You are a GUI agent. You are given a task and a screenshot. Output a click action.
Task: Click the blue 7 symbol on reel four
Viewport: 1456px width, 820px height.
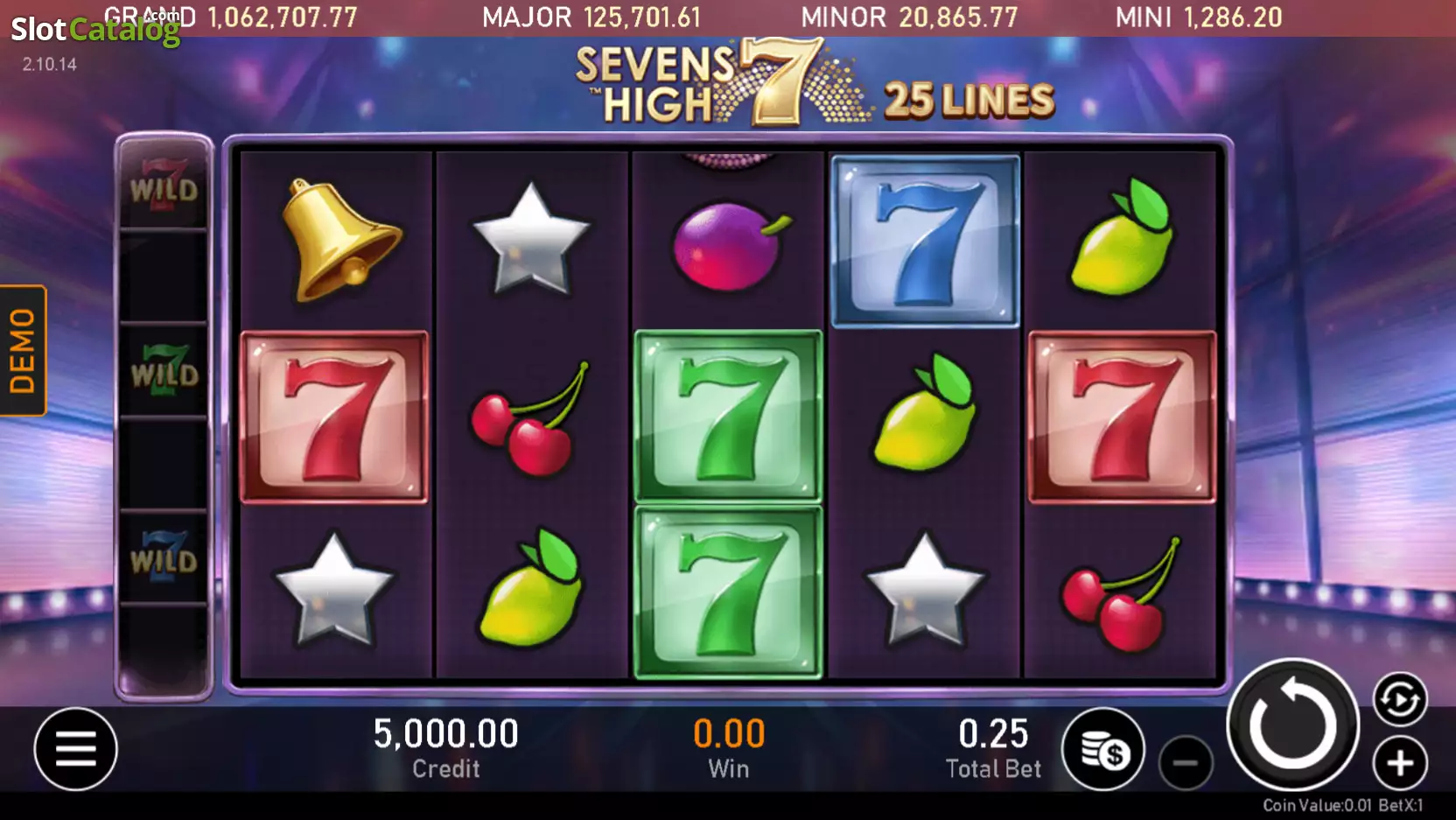925,242
